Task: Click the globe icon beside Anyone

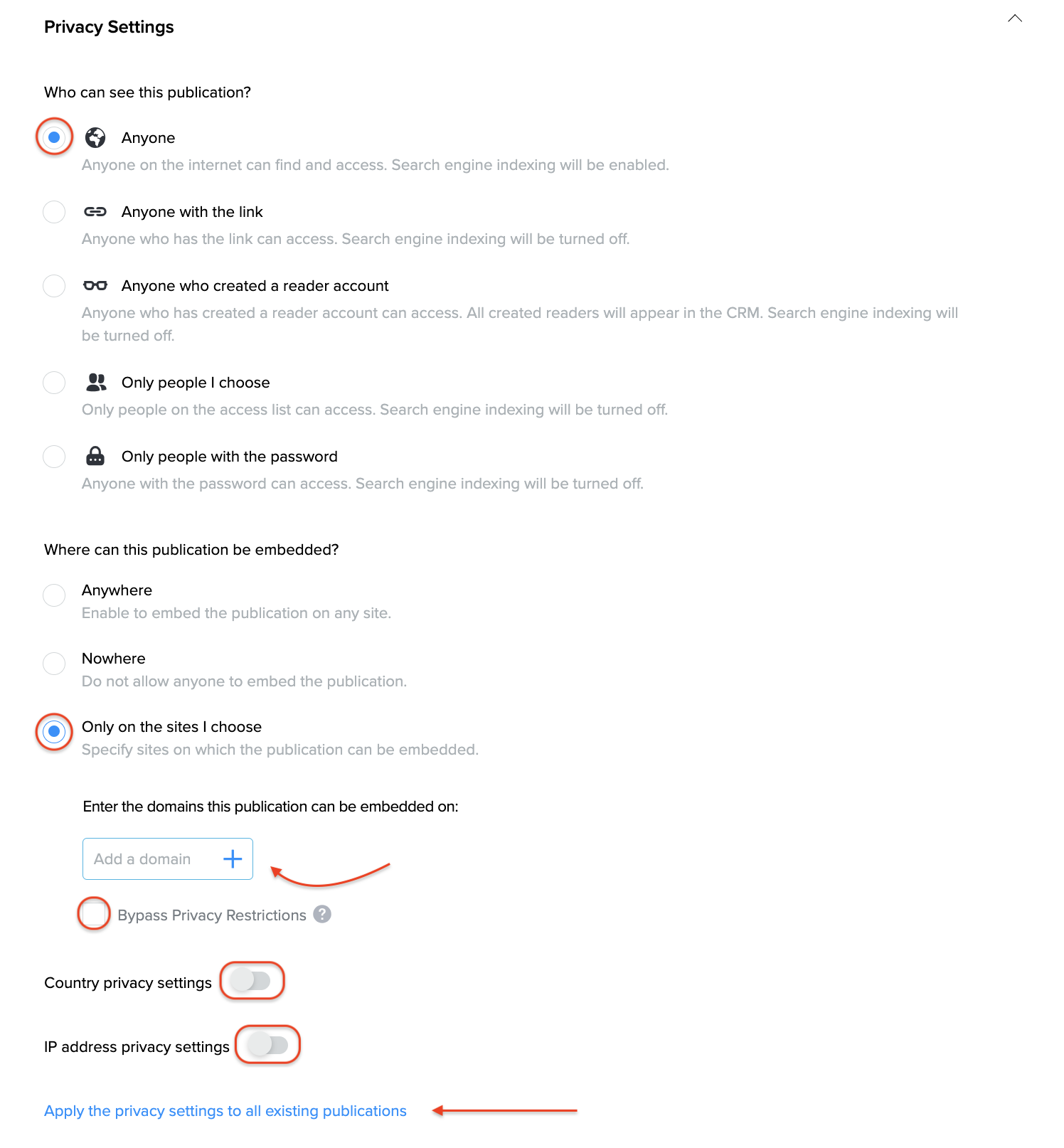Action: pyautogui.click(x=95, y=138)
